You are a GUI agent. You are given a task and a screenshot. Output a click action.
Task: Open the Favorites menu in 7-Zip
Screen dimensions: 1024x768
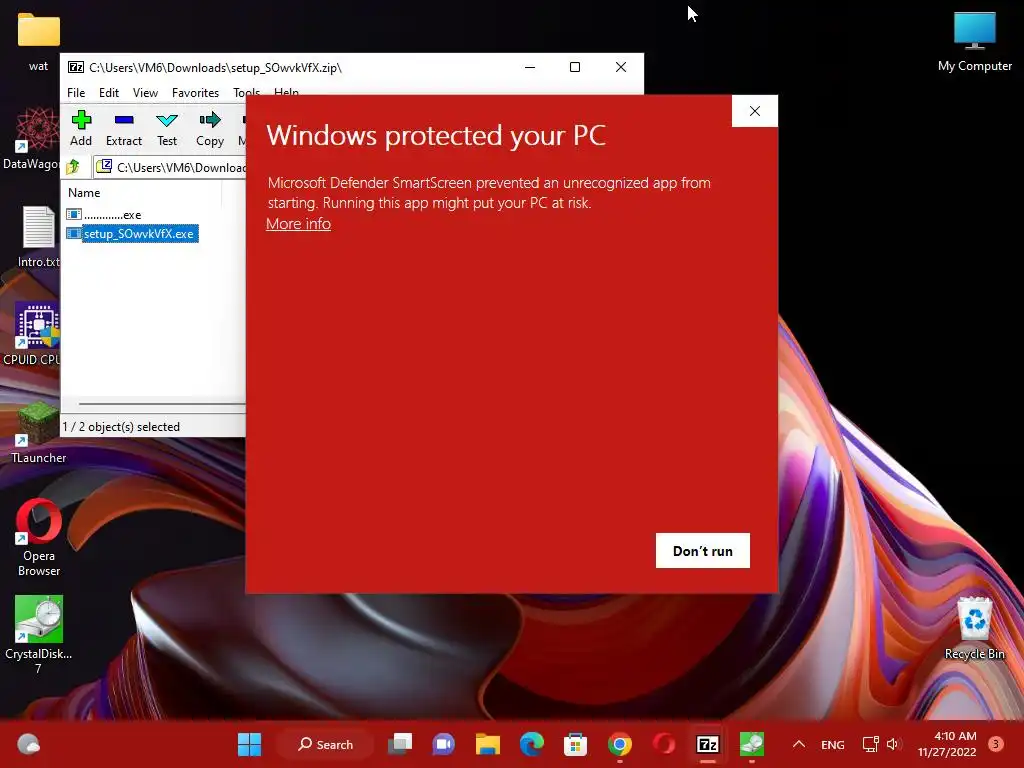pos(195,93)
